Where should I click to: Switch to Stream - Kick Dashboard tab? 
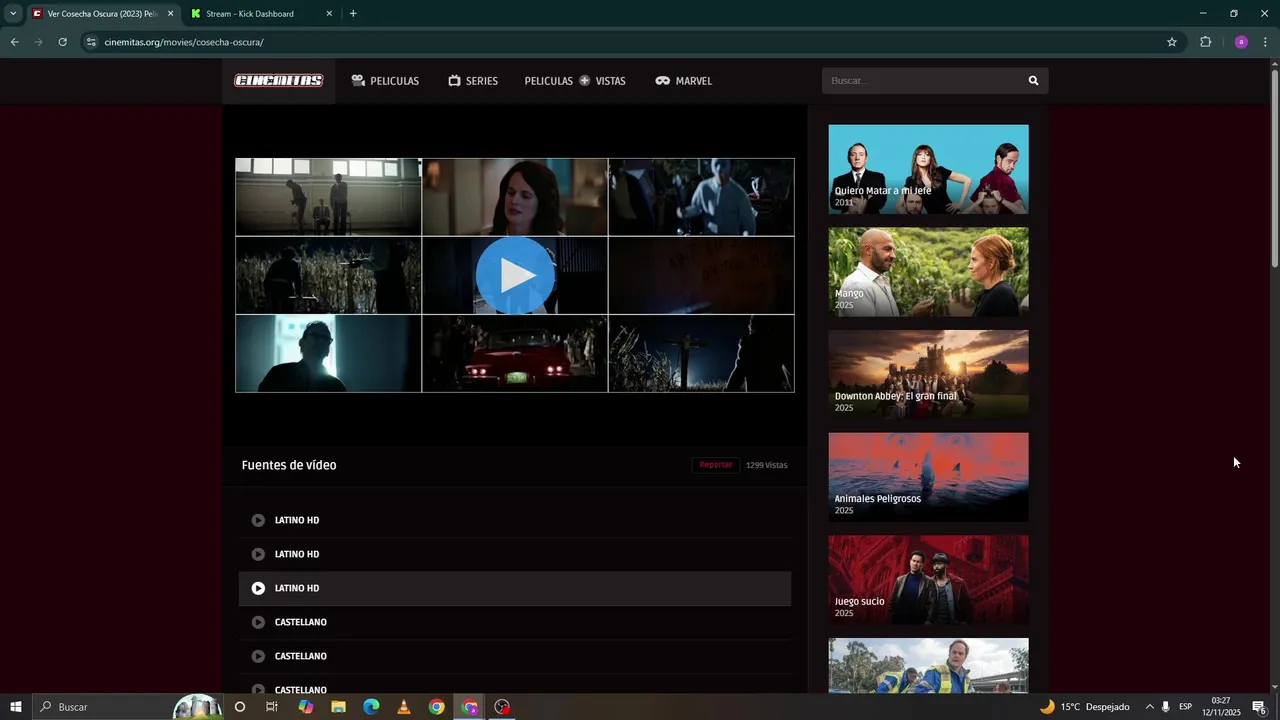pyautogui.click(x=250, y=14)
